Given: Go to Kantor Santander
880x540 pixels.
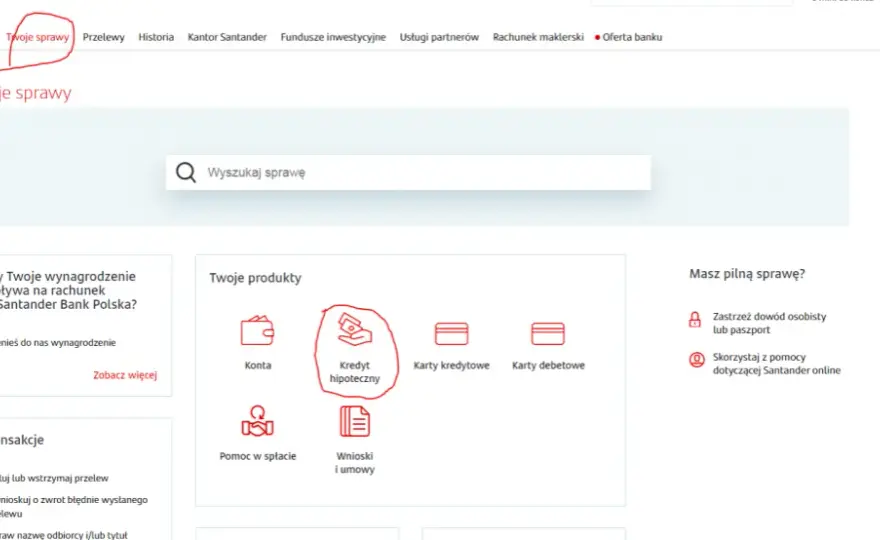Looking at the screenshot, I should coord(227,37).
